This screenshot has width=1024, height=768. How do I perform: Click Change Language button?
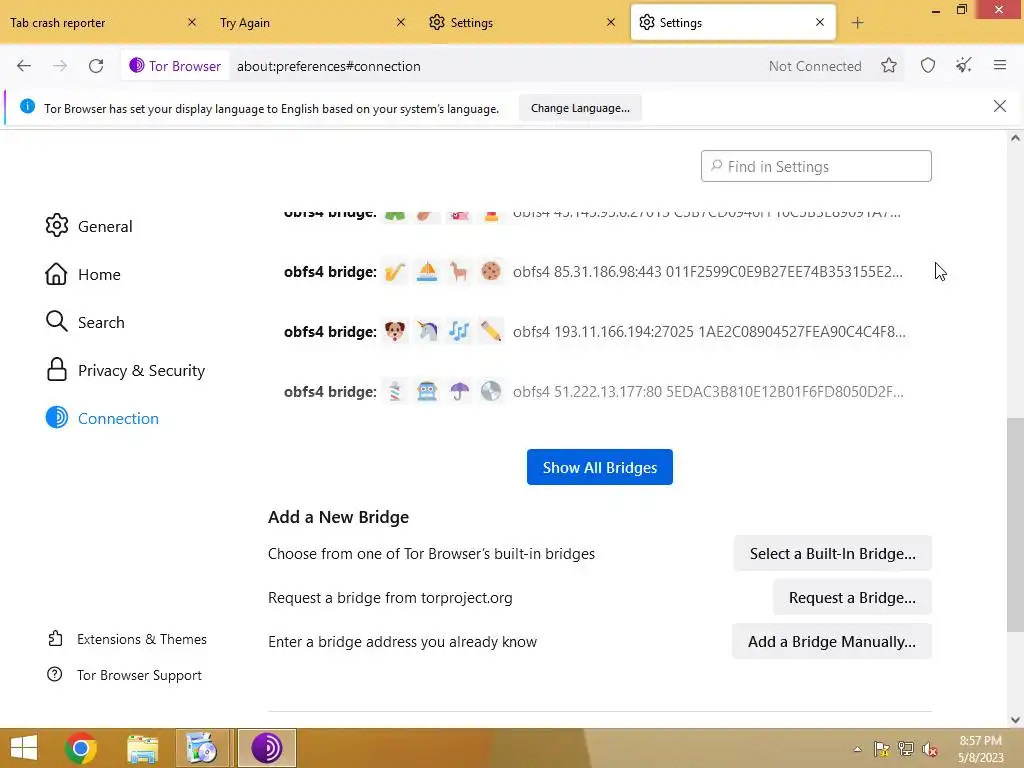[580, 108]
